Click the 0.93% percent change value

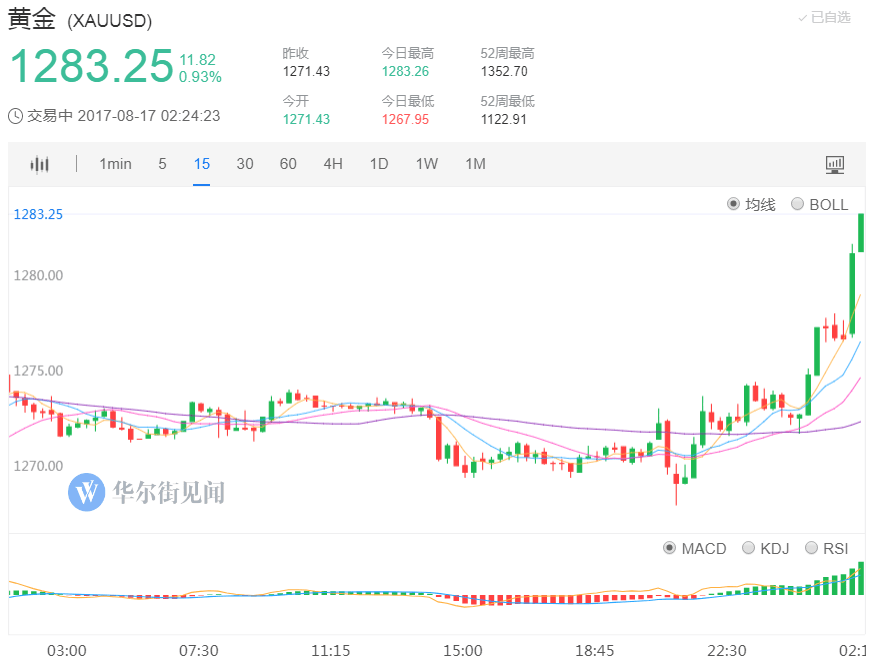200,77
